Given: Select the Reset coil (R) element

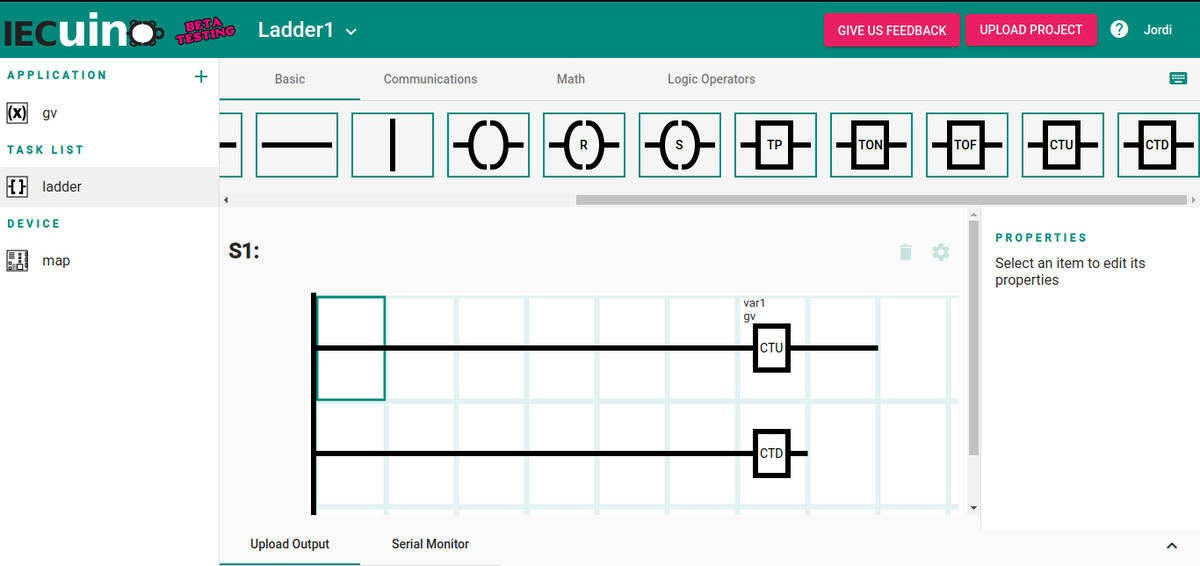Looking at the screenshot, I should [585, 145].
